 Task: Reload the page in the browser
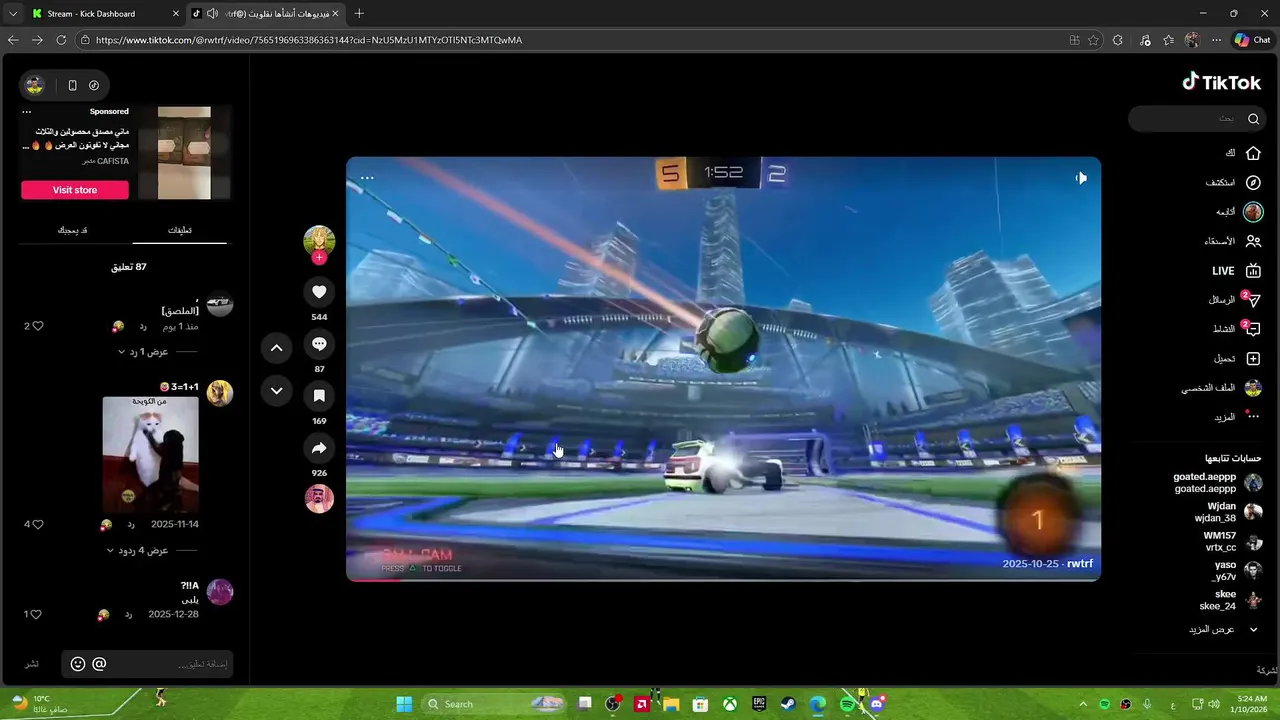point(61,40)
